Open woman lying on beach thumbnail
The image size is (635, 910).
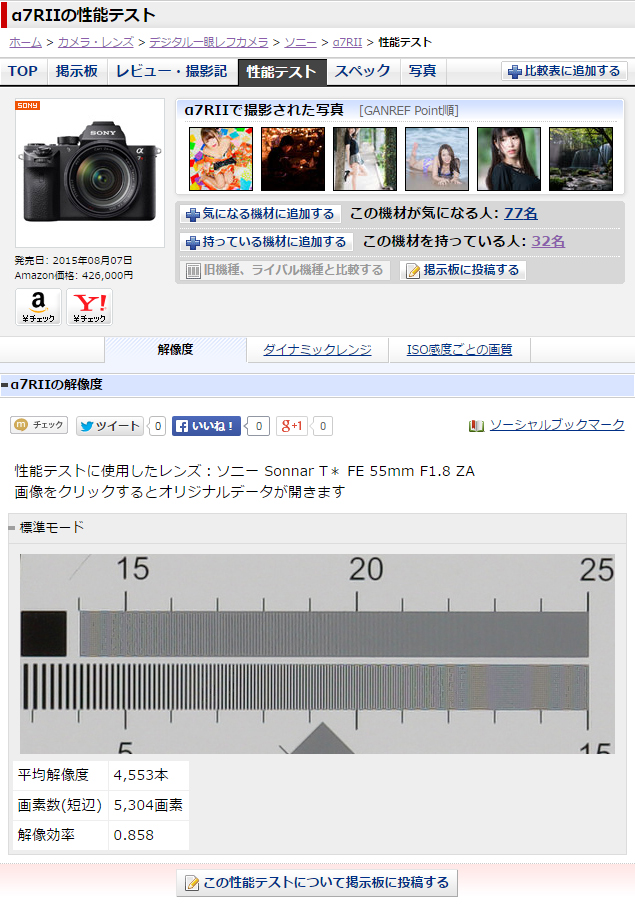[x=437, y=159]
